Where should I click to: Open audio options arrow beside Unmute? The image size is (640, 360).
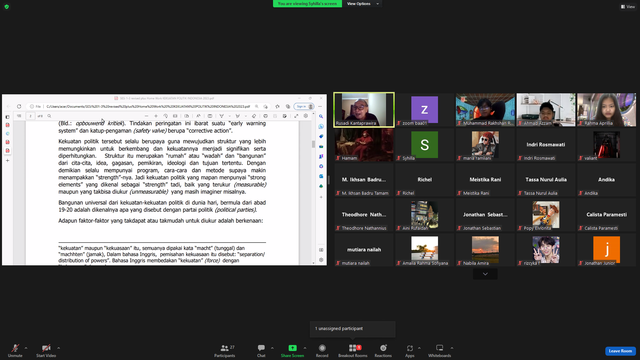pyautogui.click(x=26, y=348)
